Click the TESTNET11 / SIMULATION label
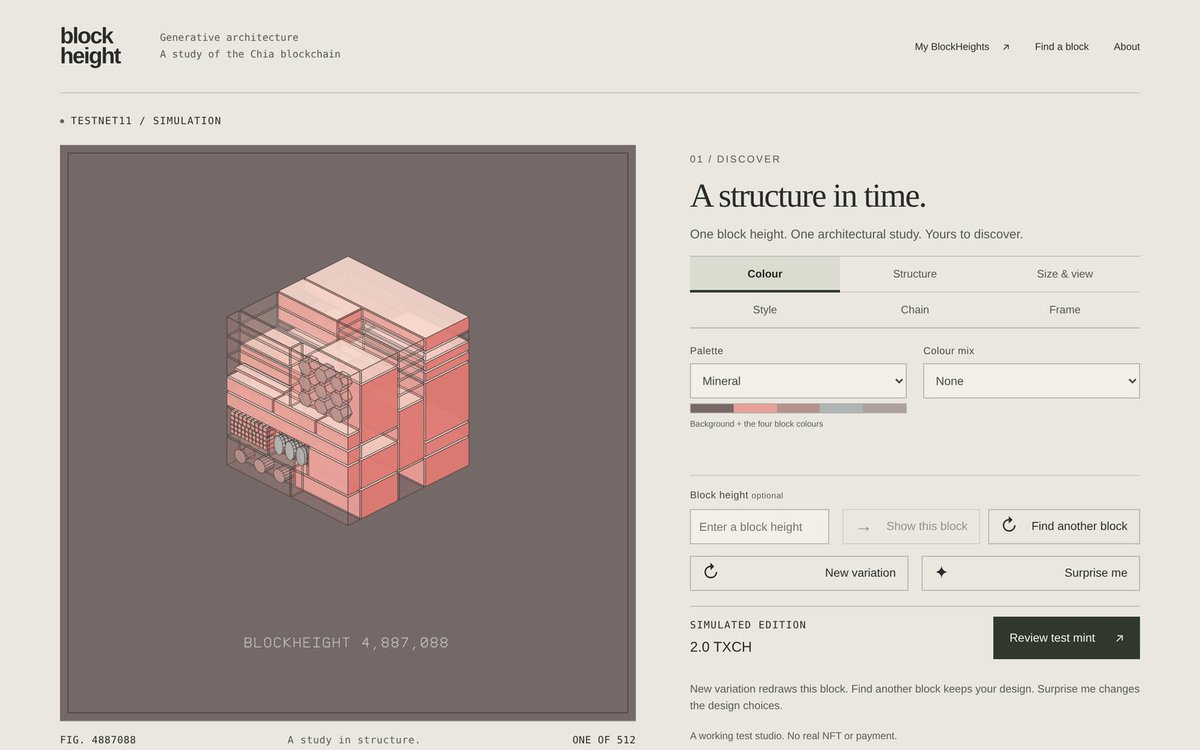1200x750 pixels. point(146,121)
